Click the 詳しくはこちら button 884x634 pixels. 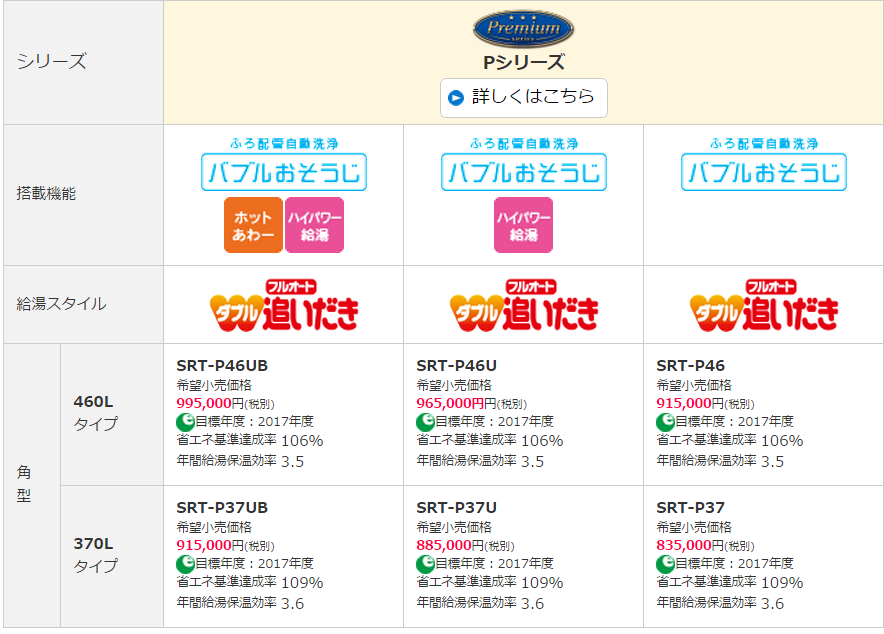[x=523, y=97]
